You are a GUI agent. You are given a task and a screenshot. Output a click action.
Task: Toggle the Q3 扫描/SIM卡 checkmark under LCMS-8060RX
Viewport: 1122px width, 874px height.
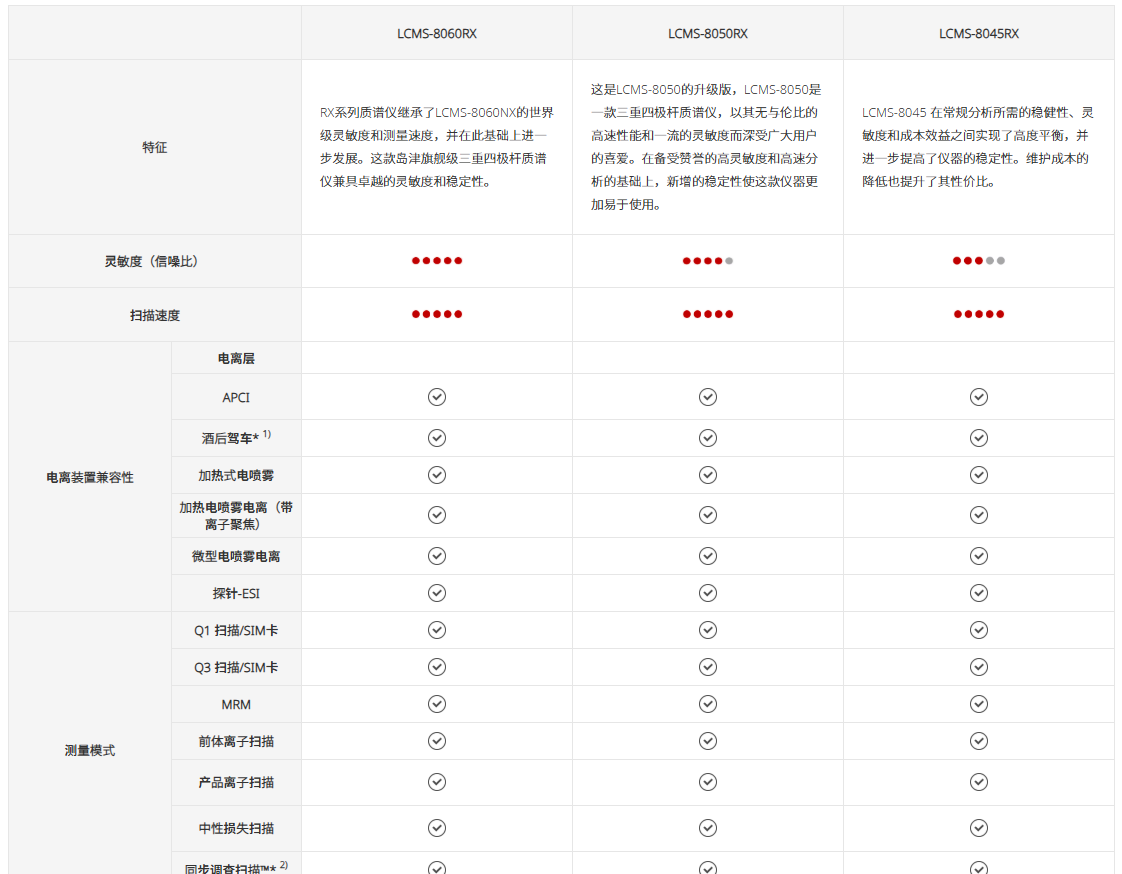(x=436, y=666)
